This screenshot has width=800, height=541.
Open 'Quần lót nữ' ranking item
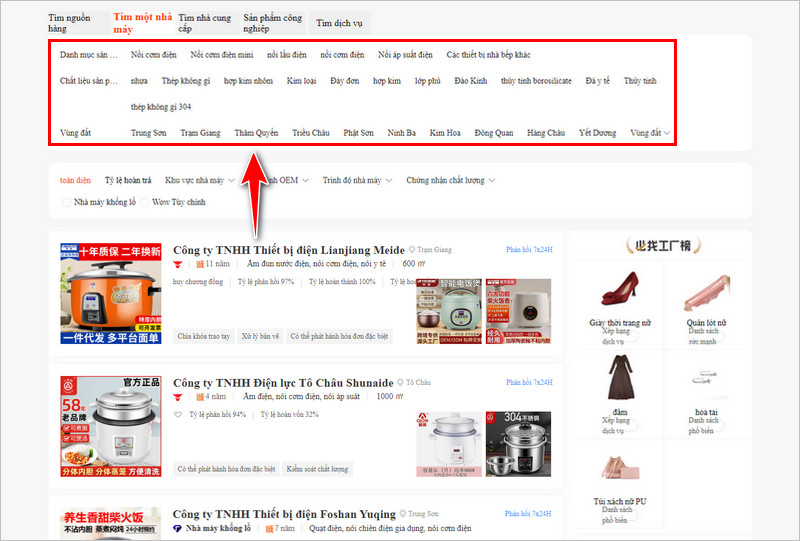pyautogui.click(x=707, y=306)
